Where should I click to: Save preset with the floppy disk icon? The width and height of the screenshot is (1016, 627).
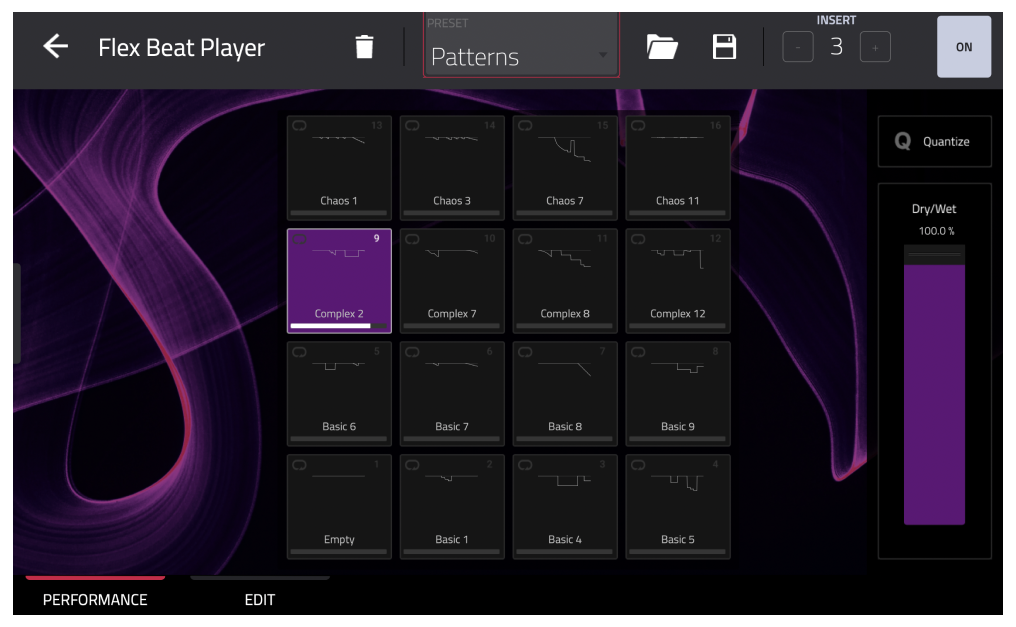coord(724,47)
